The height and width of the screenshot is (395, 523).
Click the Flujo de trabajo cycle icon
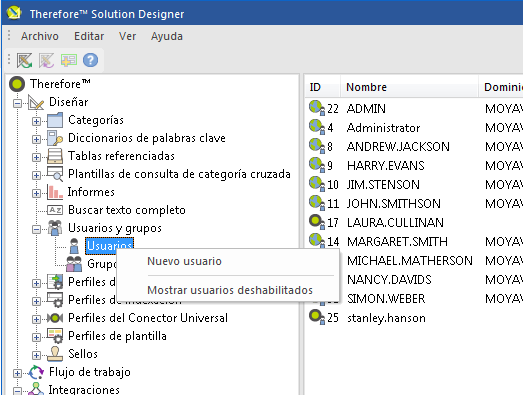click(x=36, y=372)
